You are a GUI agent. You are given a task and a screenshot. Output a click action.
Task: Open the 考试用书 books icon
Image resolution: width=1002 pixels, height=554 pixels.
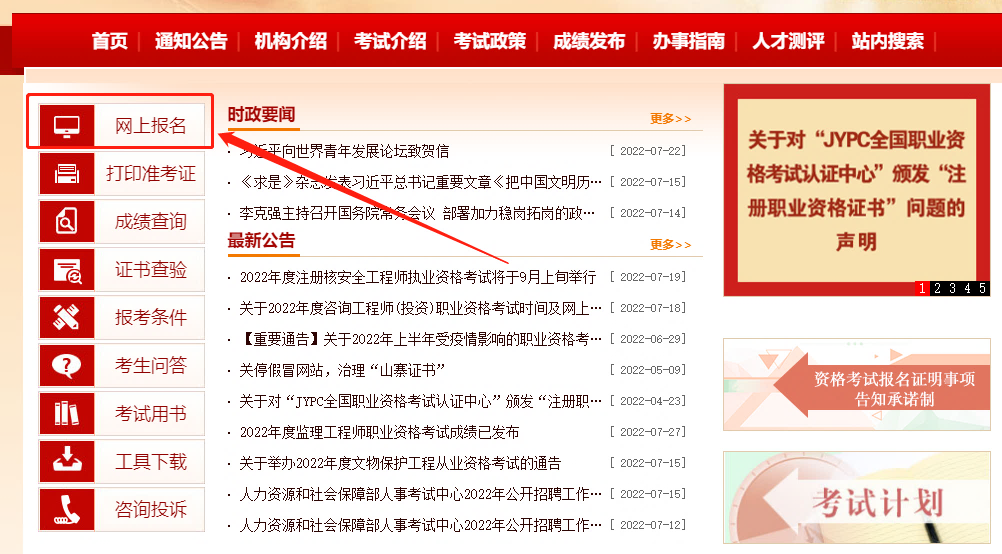(x=66, y=413)
